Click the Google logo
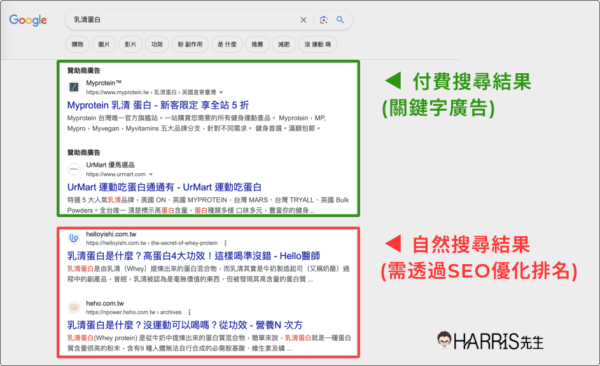600x366 pixels. tap(28, 20)
